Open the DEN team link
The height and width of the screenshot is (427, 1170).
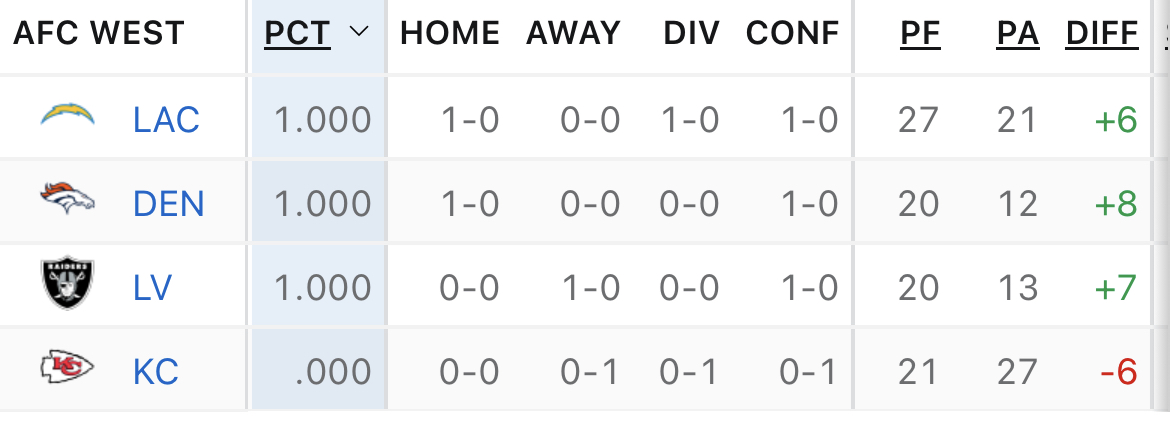click(169, 204)
